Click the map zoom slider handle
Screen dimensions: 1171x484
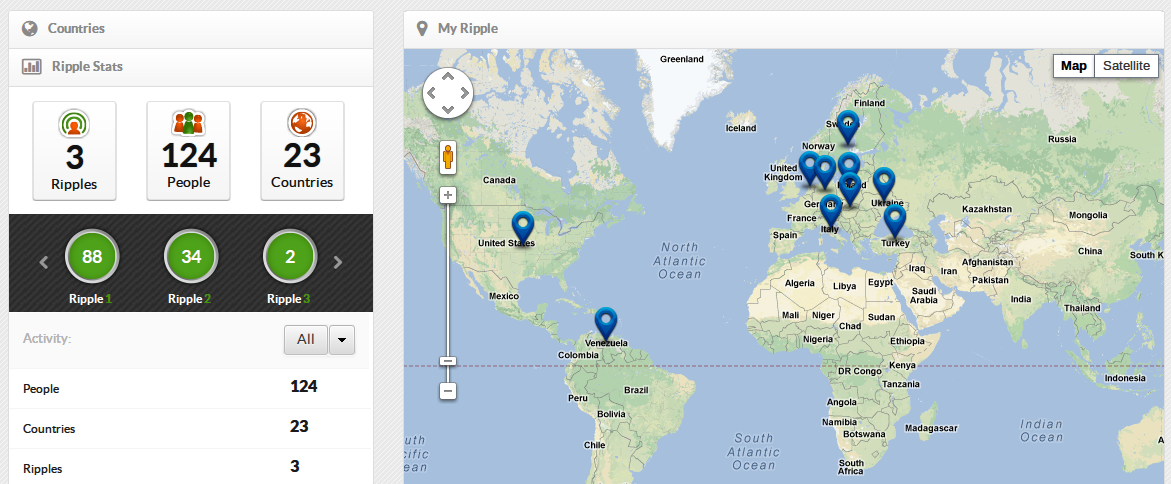tap(448, 361)
